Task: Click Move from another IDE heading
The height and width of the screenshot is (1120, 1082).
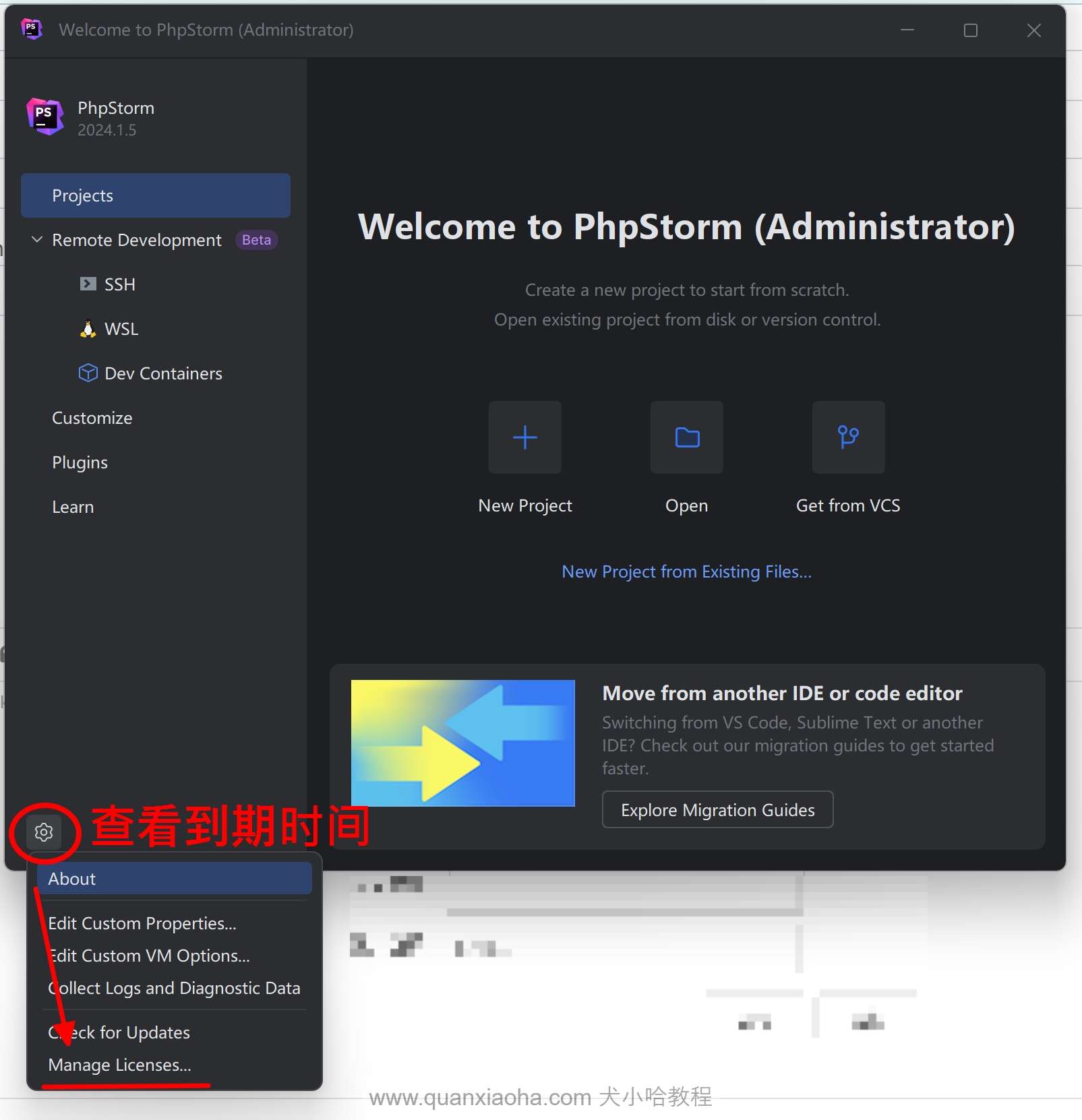Action: pyautogui.click(x=782, y=693)
